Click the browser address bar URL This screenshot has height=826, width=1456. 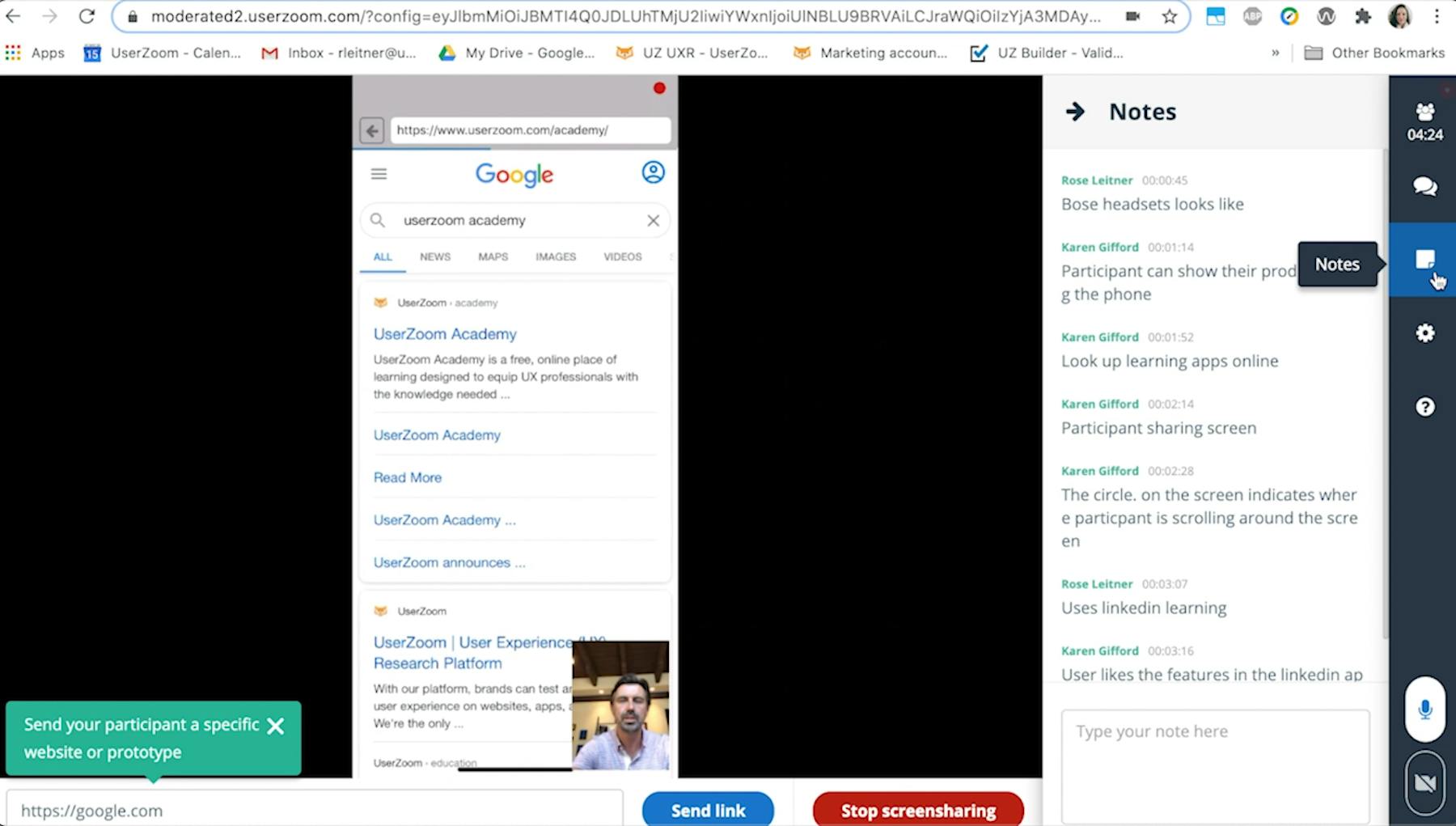pos(625,16)
